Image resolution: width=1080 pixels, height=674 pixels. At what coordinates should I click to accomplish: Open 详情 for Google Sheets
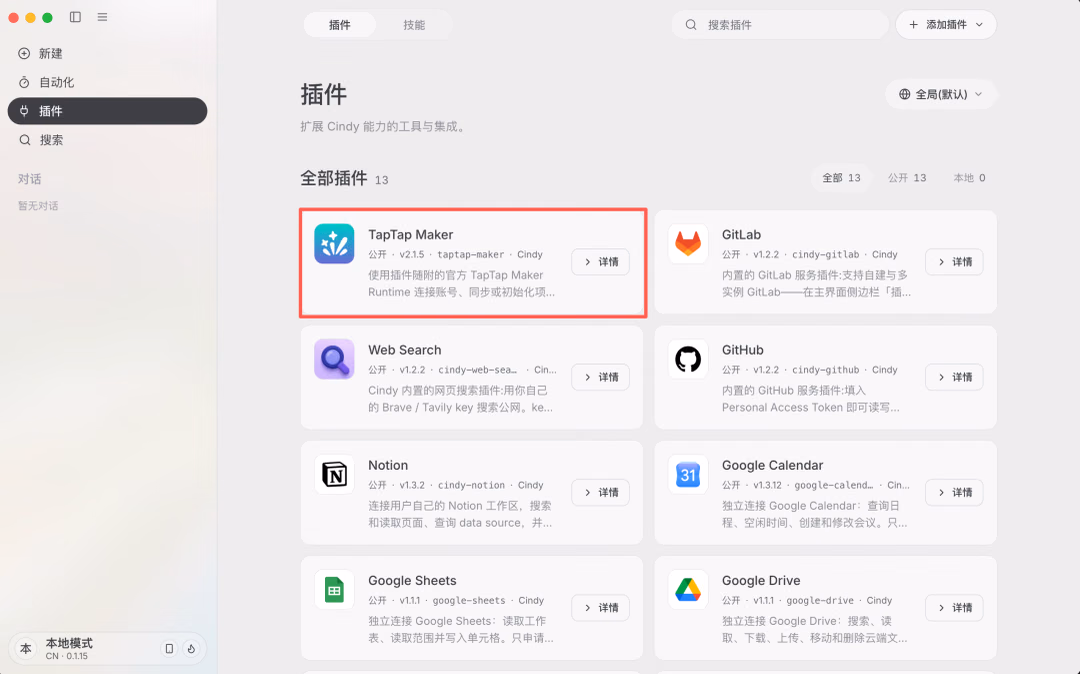(601, 608)
